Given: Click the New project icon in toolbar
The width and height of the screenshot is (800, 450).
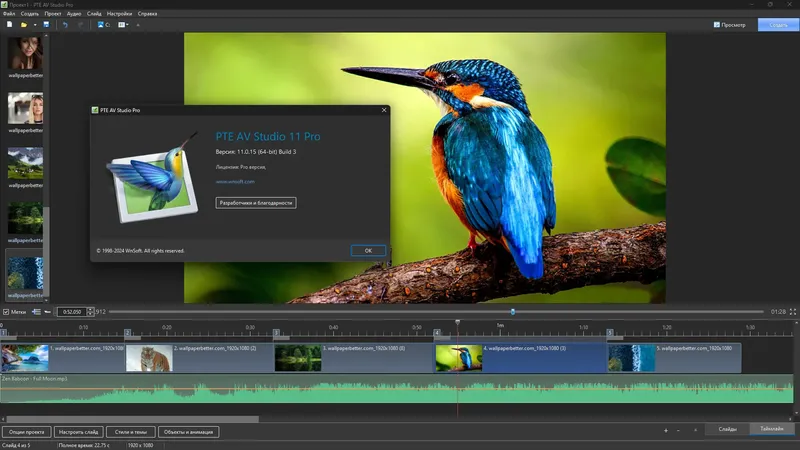Looking at the screenshot, I should coord(9,24).
